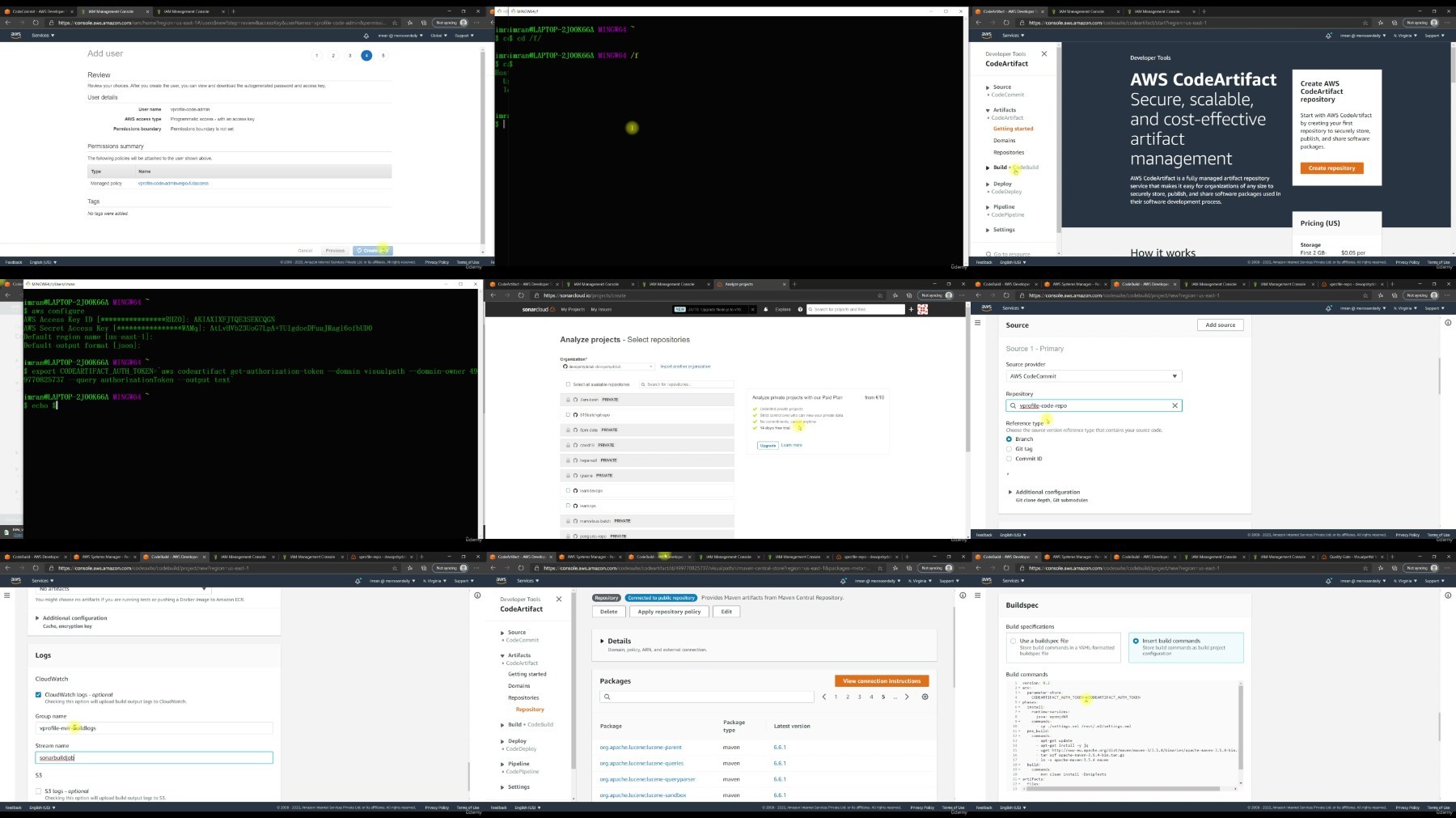Click Previous button in IAM Add user wizard
Screen dimensions: 1456x818
pos(335,251)
